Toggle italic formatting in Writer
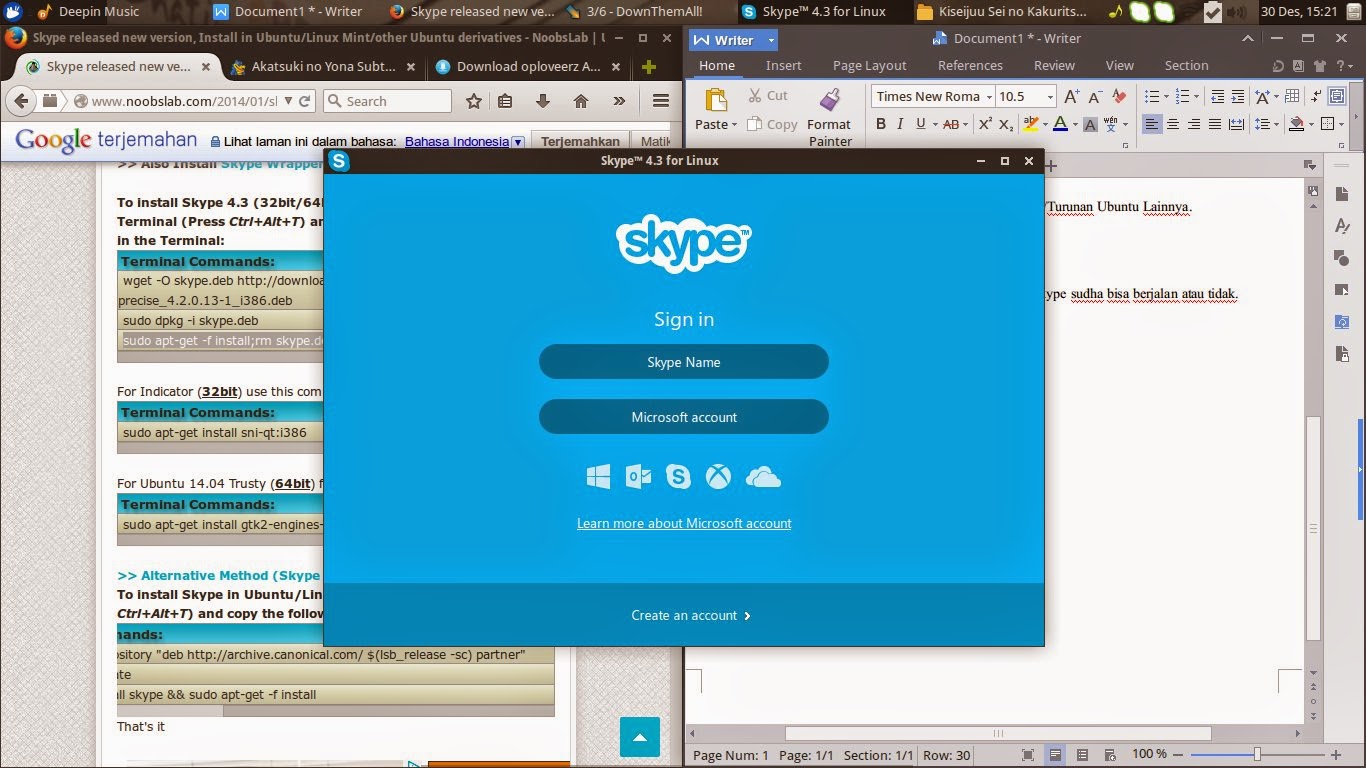Image resolution: width=1366 pixels, height=768 pixels. (x=900, y=124)
